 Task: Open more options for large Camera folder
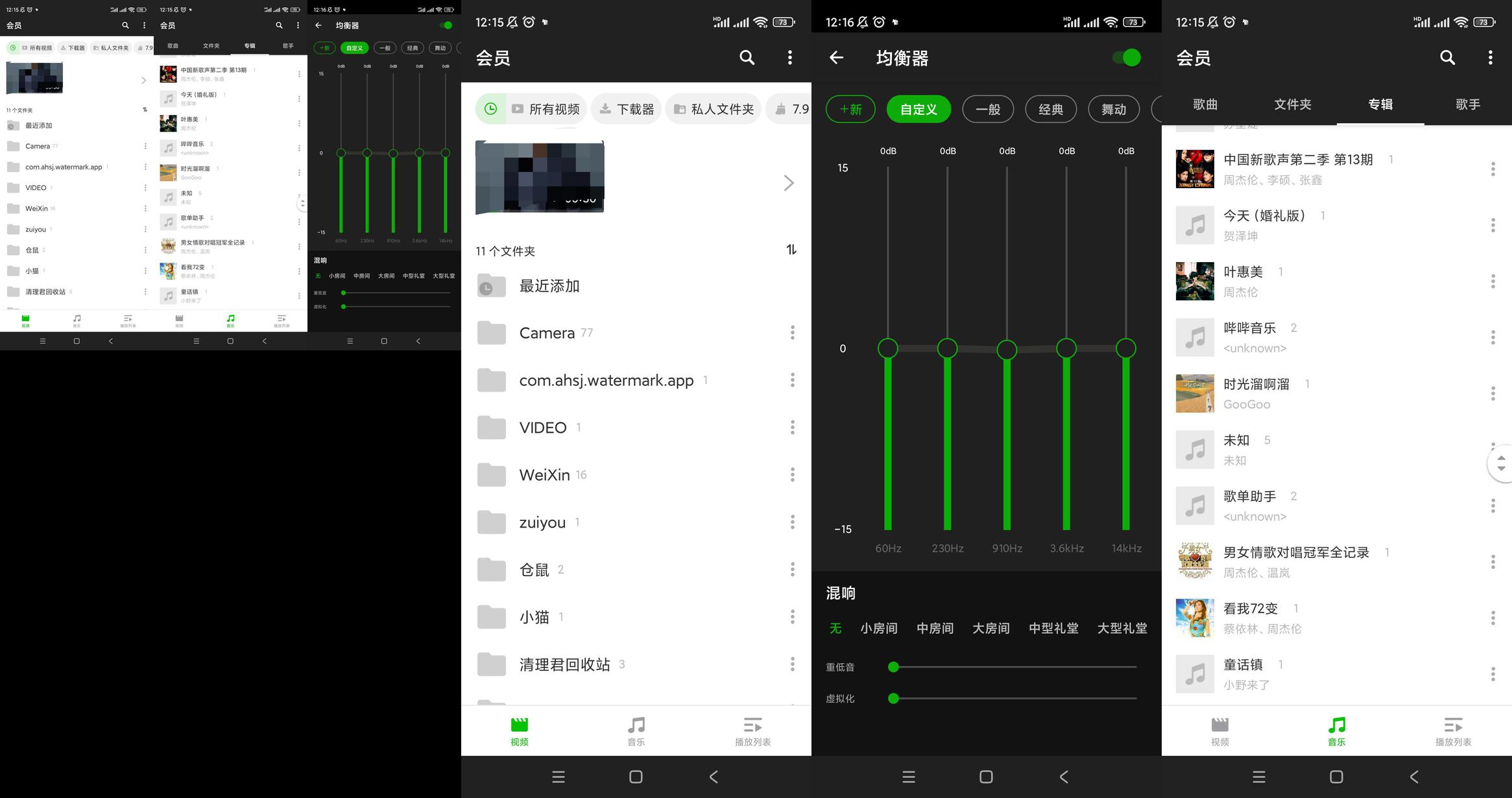(x=792, y=333)
